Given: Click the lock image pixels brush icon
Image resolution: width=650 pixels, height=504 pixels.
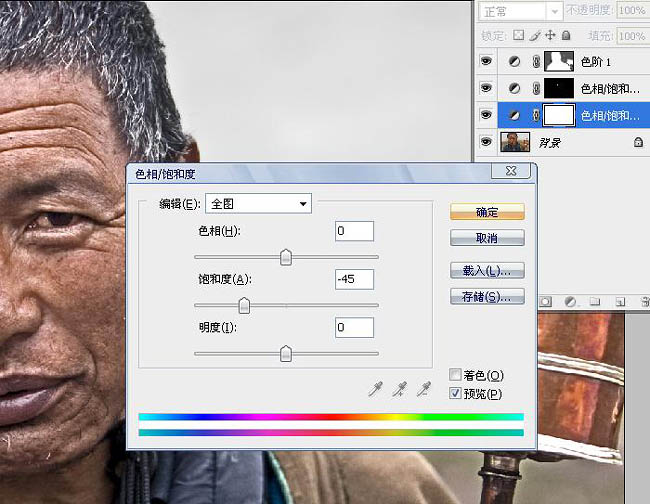Looking at the screenshot, I should [x=534, y=35].
